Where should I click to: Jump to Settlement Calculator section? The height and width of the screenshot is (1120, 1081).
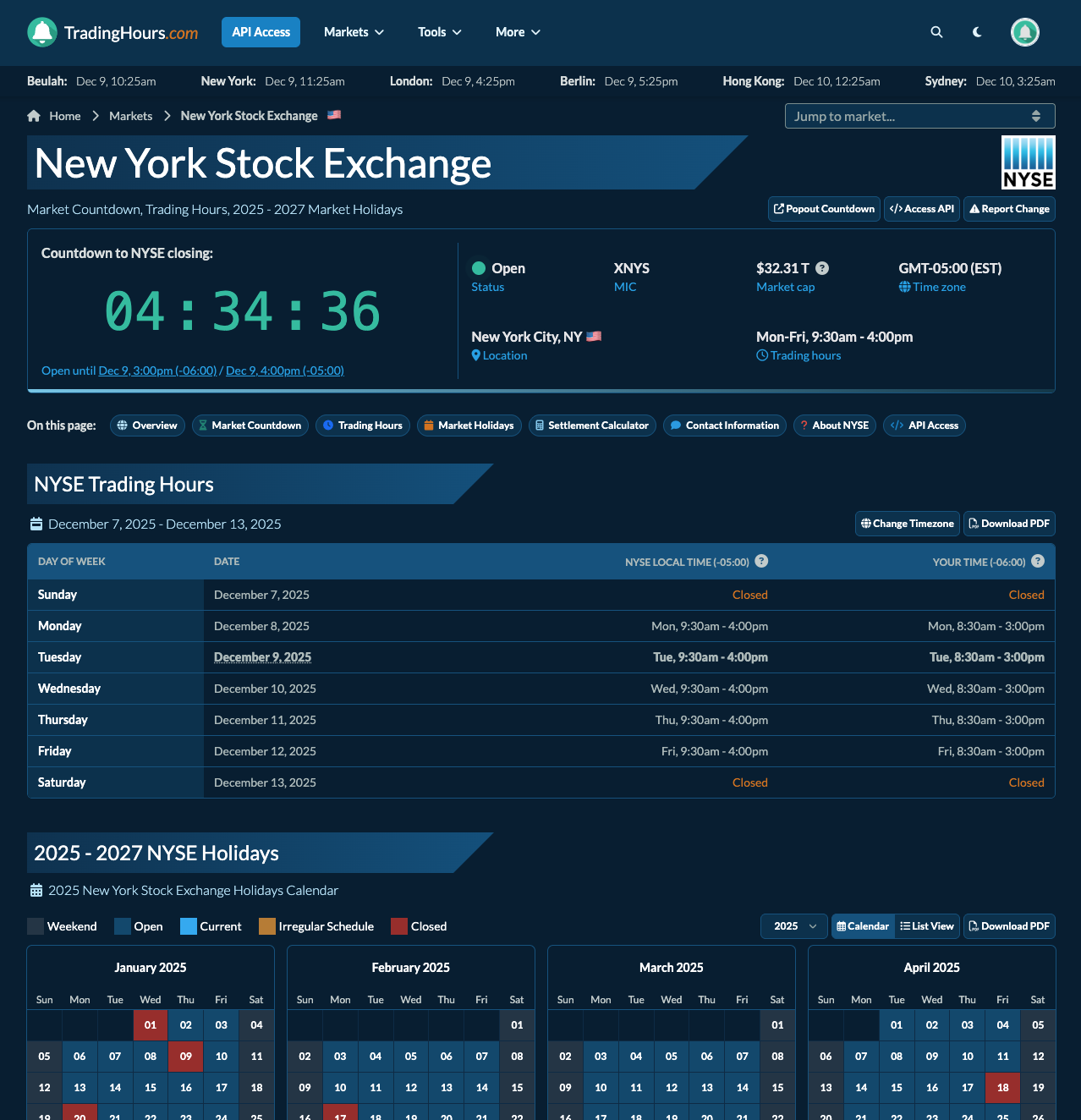(x=592, y=425)
